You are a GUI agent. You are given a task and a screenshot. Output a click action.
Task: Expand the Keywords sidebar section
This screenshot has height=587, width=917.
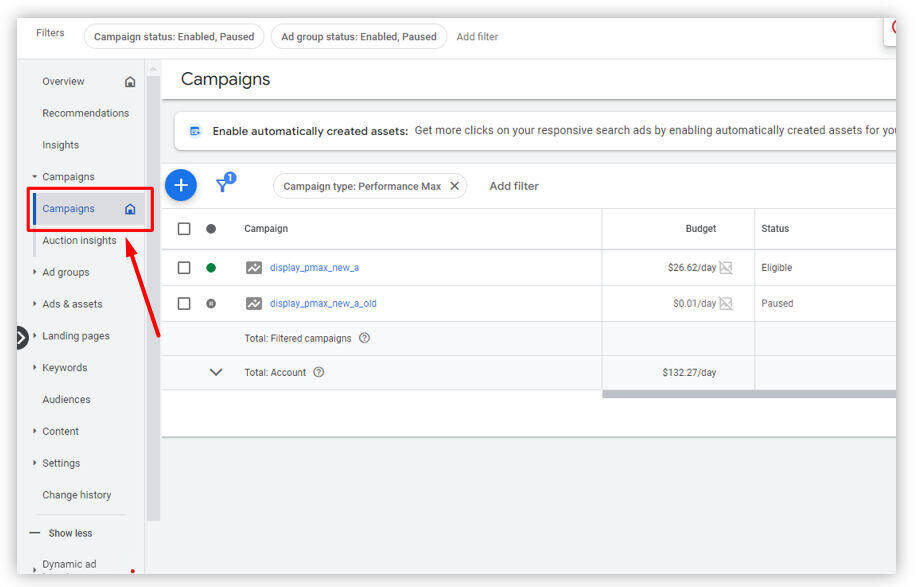tap(34, 367)
